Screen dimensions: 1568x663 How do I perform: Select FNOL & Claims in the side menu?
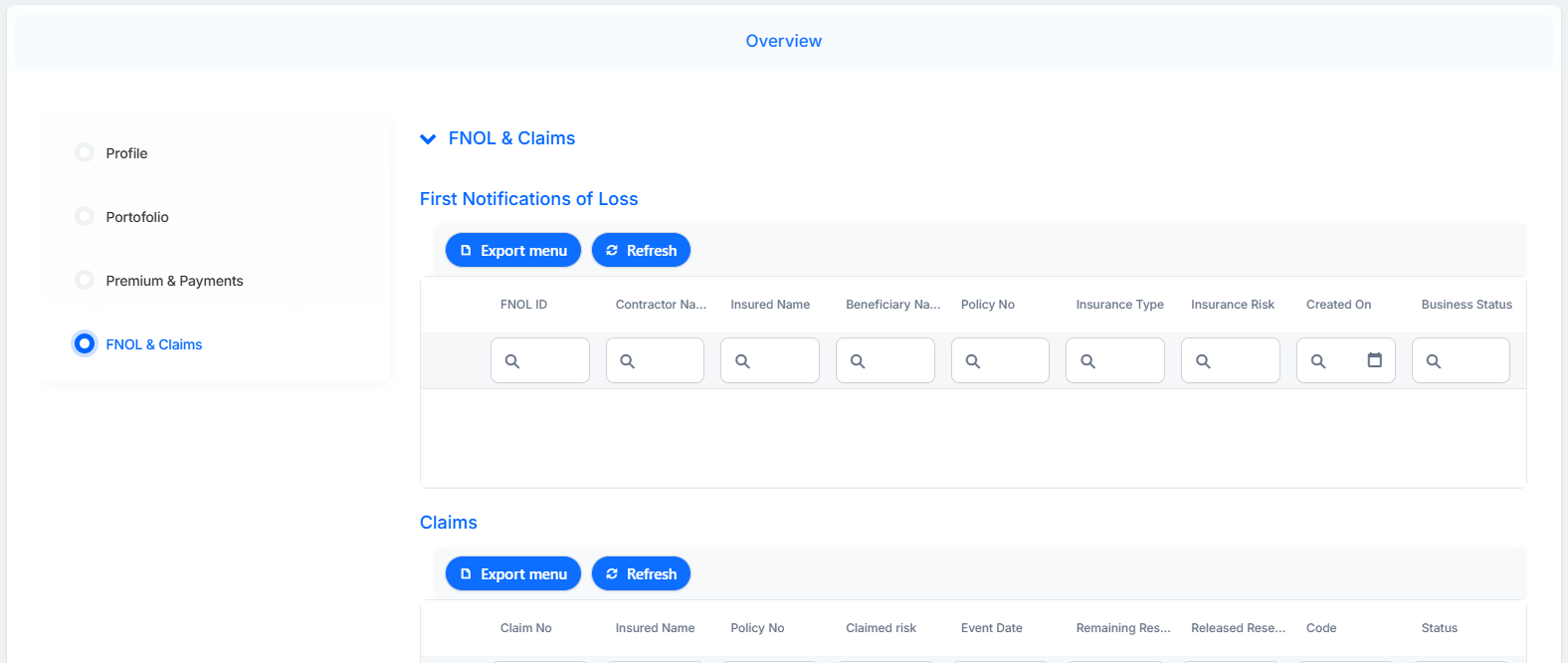pyautogui.click(x=153, y=344)
